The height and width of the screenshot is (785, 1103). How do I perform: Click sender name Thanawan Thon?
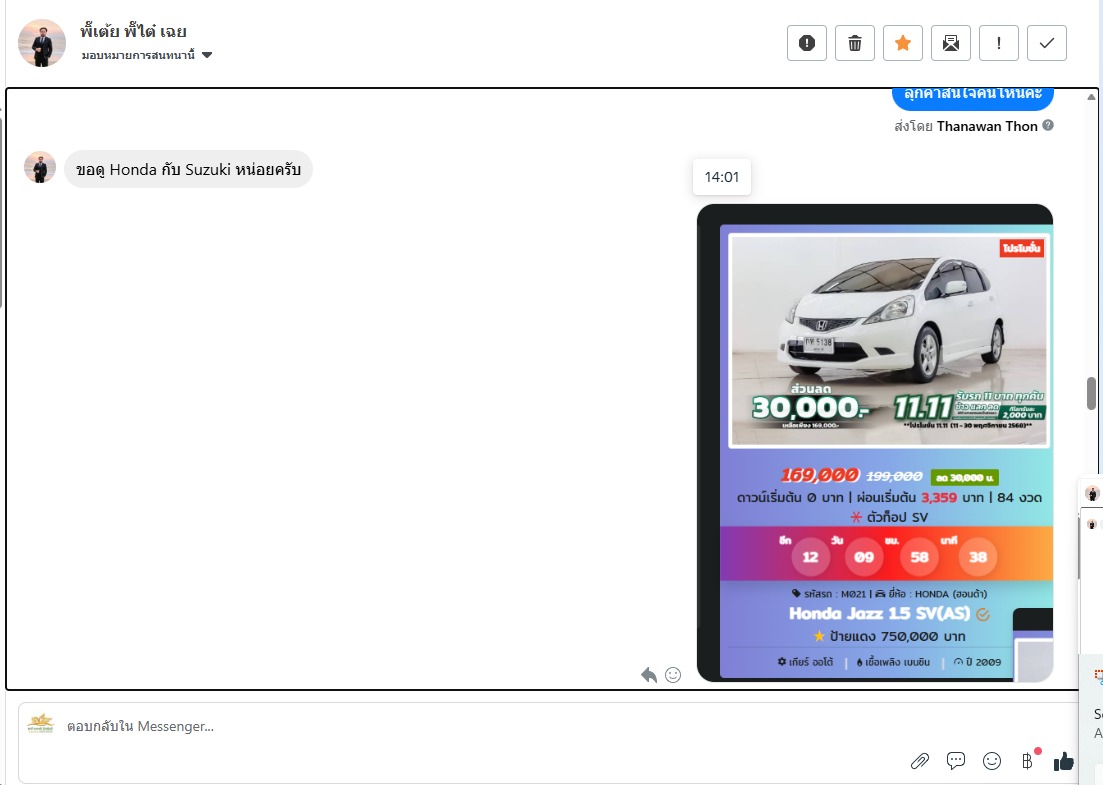pos(987,126)
